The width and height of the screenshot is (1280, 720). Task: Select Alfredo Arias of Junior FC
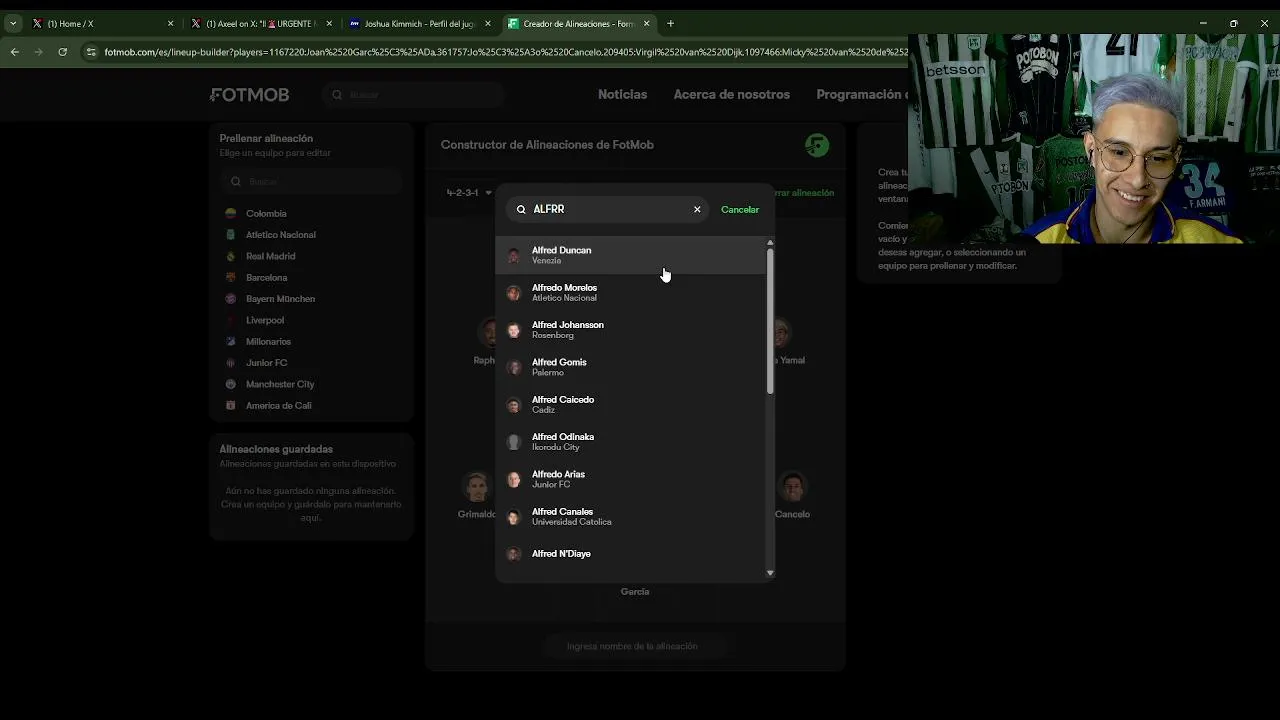click(630, 479)
